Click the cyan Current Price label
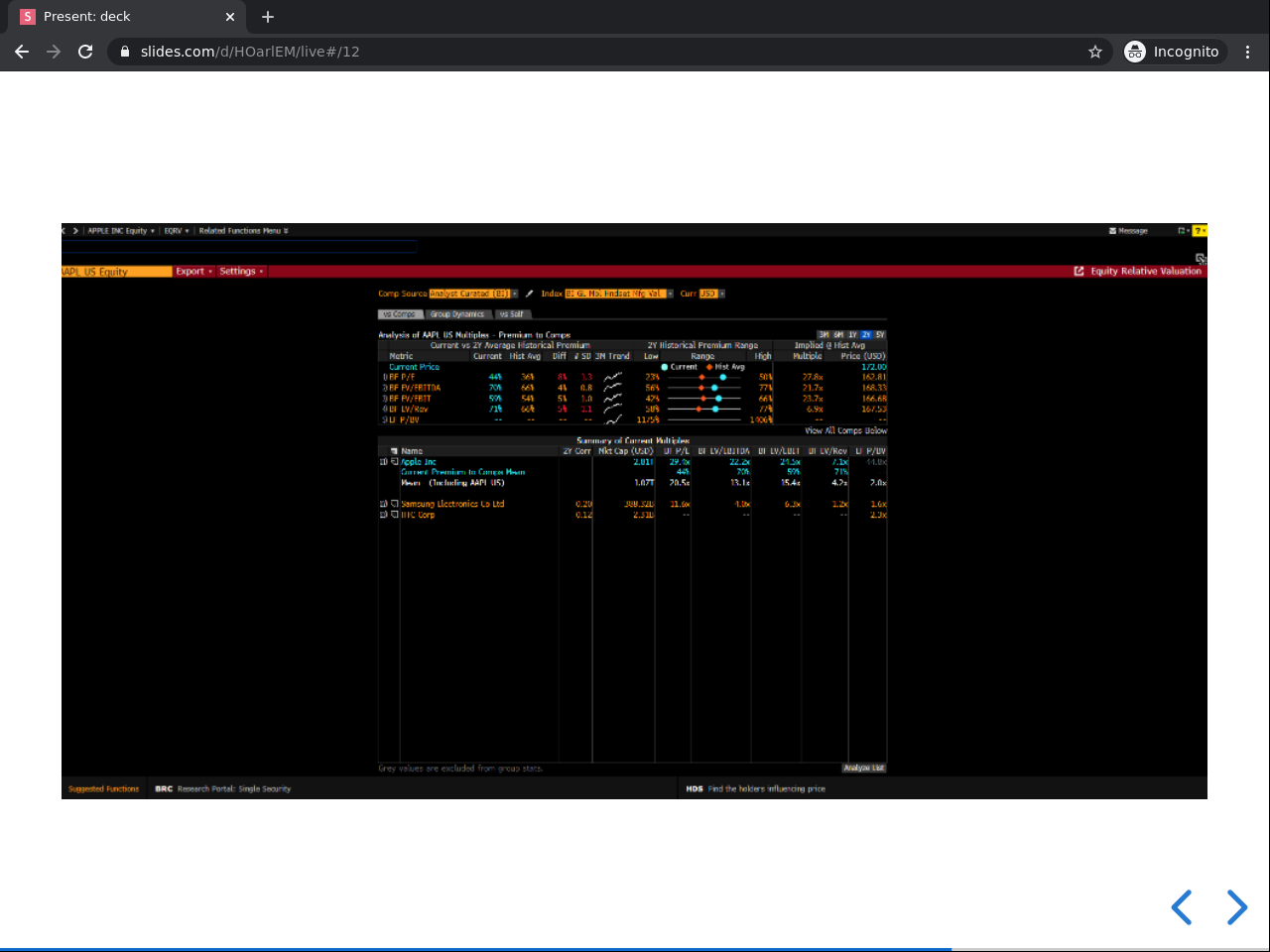Screen dimensions: 1270x952 [414, 367]
